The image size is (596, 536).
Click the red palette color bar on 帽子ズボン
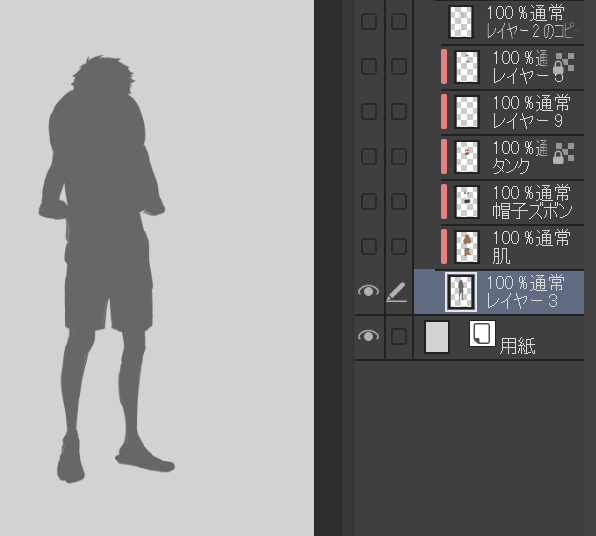tap(444, 201)
